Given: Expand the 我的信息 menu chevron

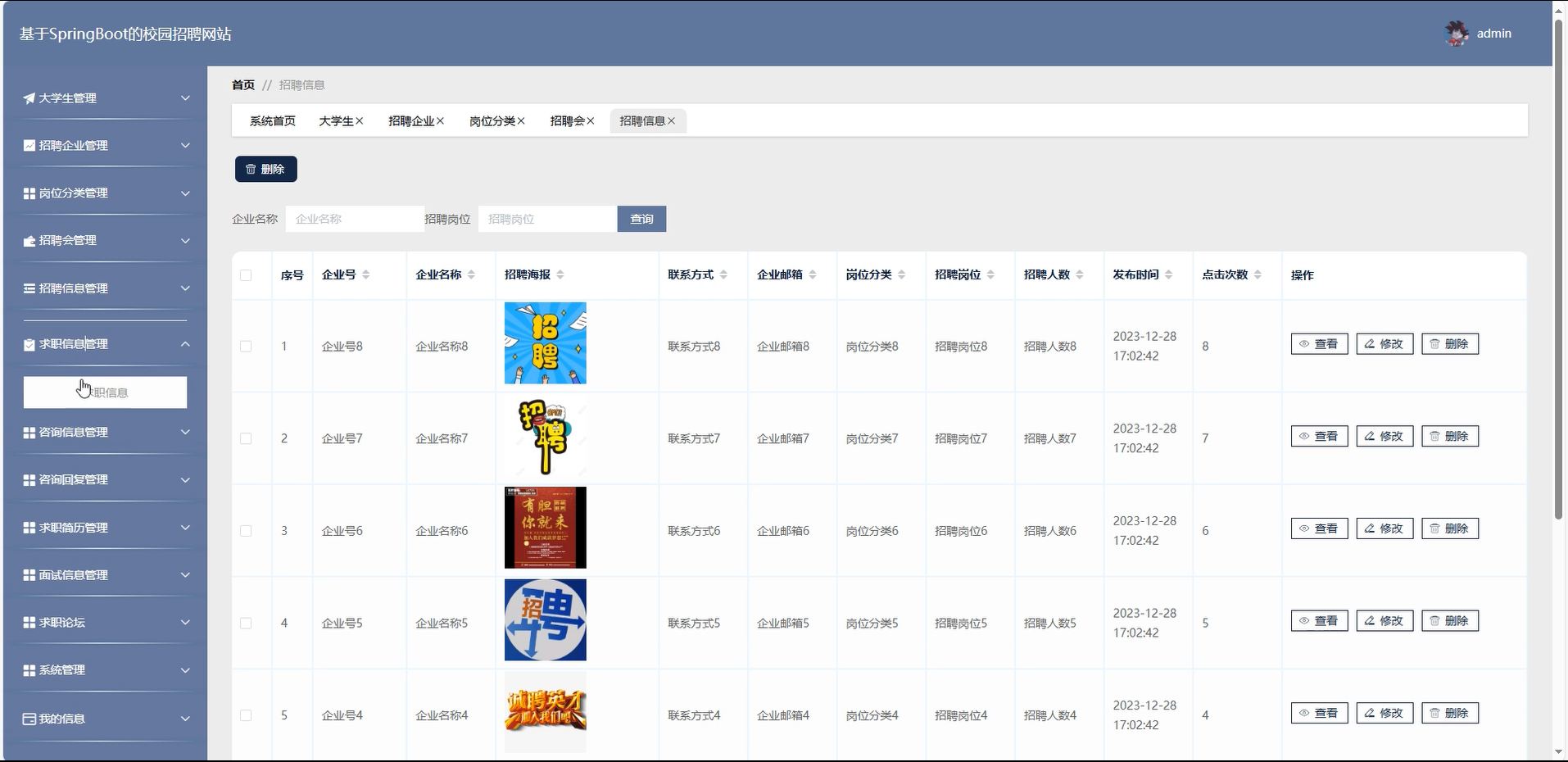Looking at the screenshot, I should click(x=185, y=719).
